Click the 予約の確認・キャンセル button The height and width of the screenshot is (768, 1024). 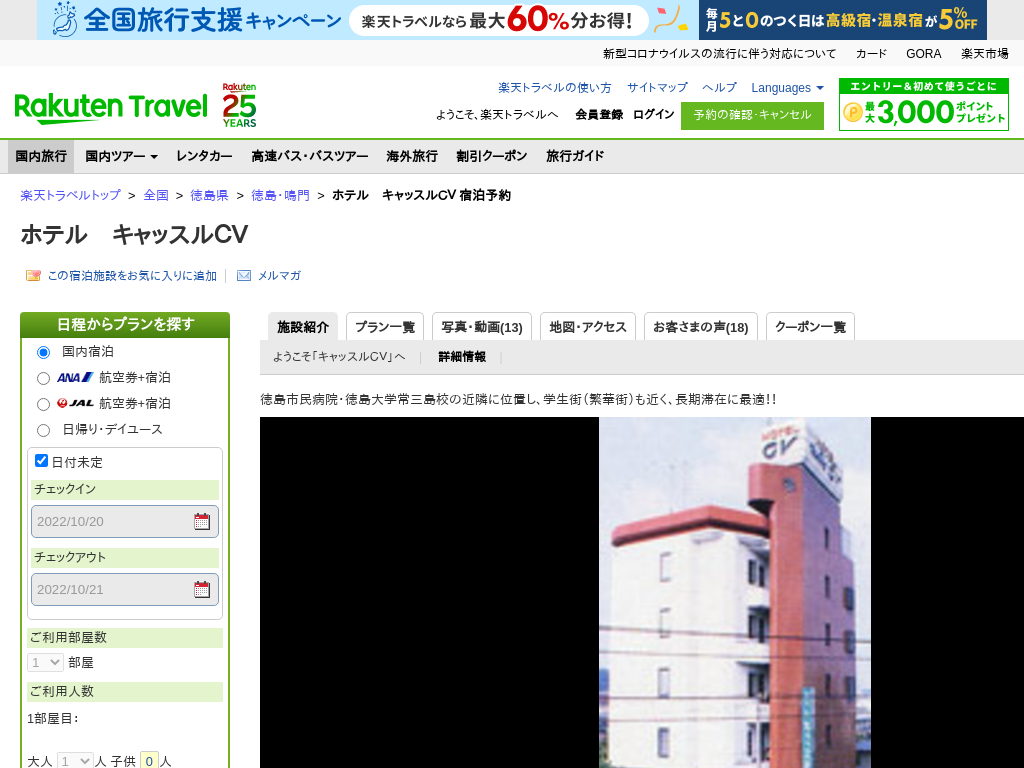tap(752, 116)
